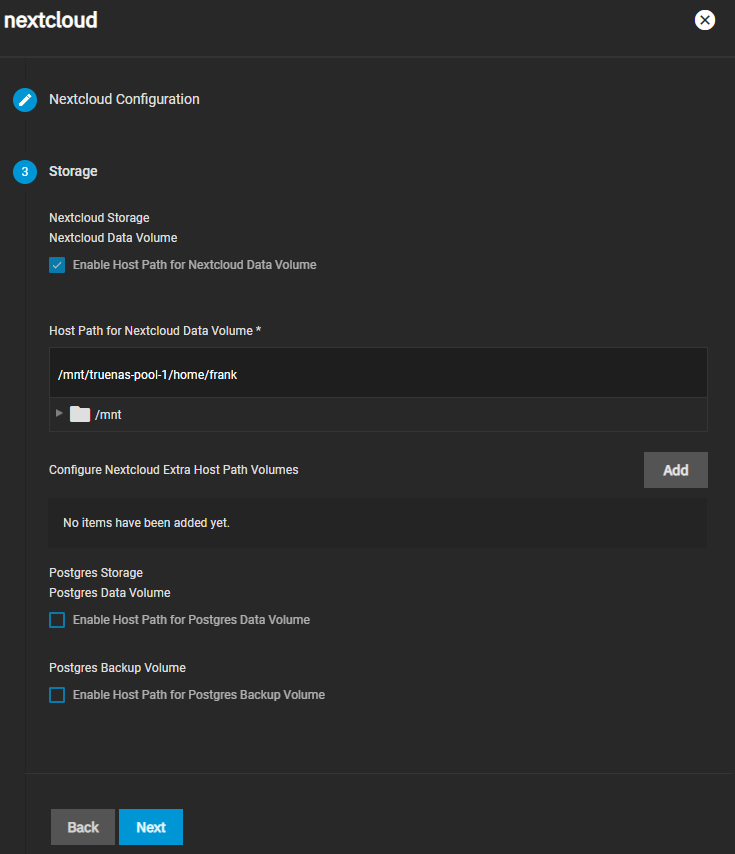Click the 'Postgres Backup Volume' label
This screenshot has width=735, height=854.
117,668
